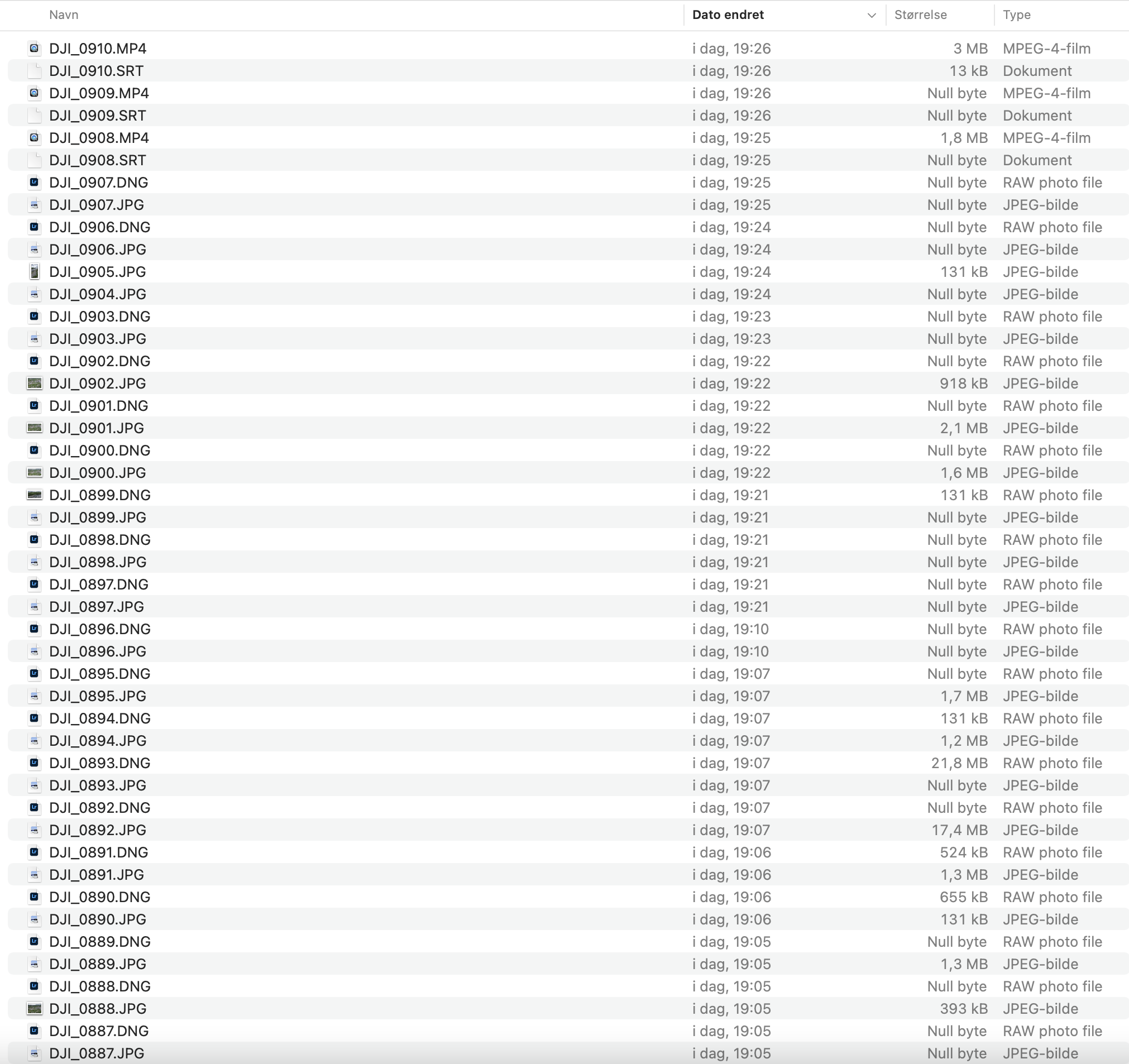Viewport: 1129px width, 1064px height.
Task: Click the RAW icon of DJI_0896.DNG
Action: click(x=35, y=629)
